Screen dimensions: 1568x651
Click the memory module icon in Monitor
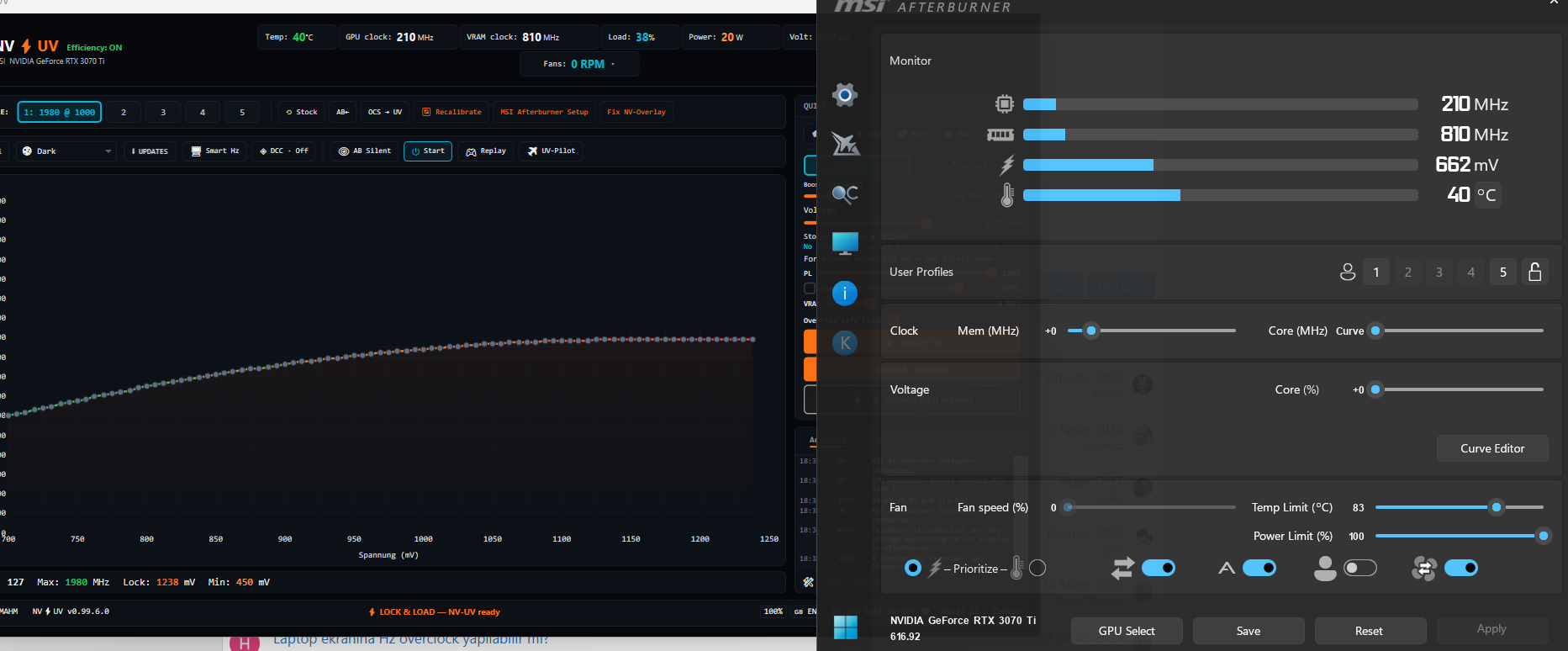tap(1000, 135)
